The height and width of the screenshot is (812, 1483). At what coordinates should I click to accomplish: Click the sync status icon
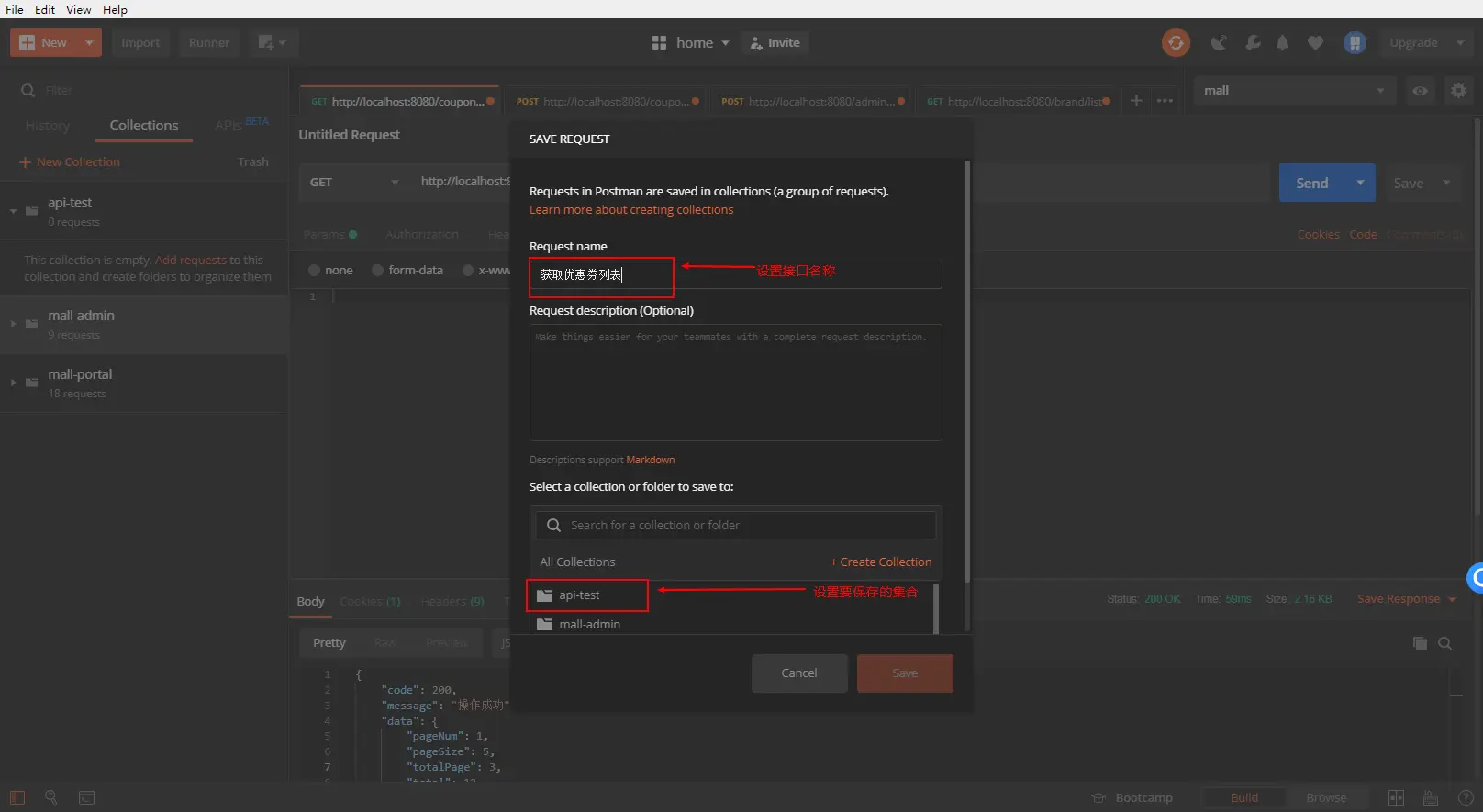click(1176, 42)
